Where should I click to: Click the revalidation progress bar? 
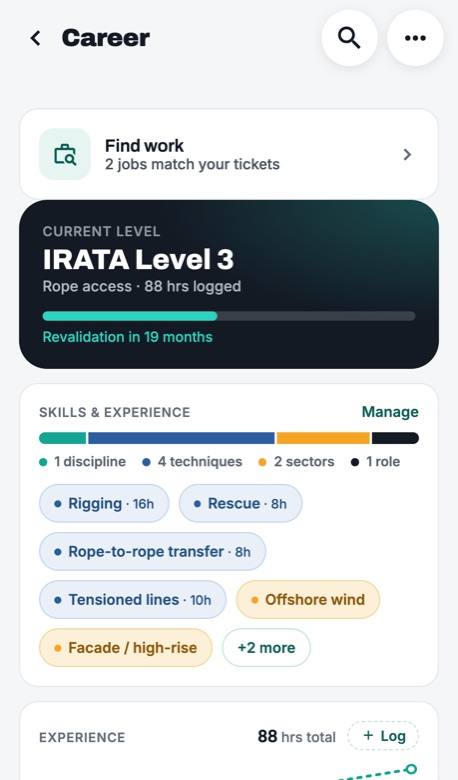(229, 316)
